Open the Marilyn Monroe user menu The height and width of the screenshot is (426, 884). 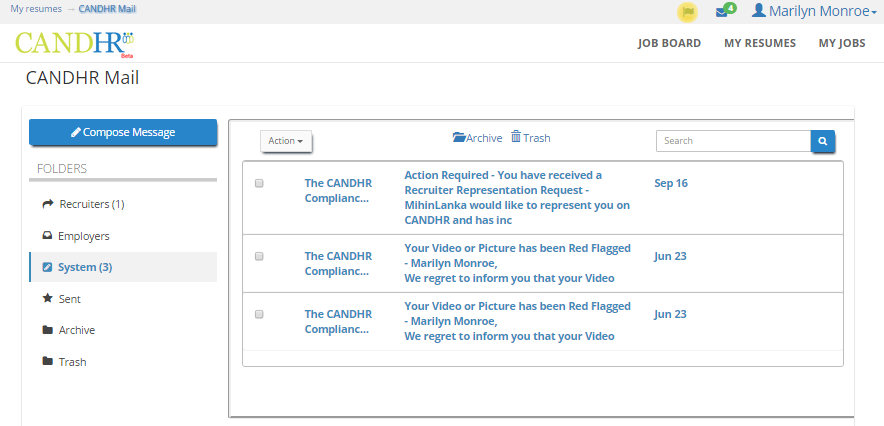coord(815,11)
